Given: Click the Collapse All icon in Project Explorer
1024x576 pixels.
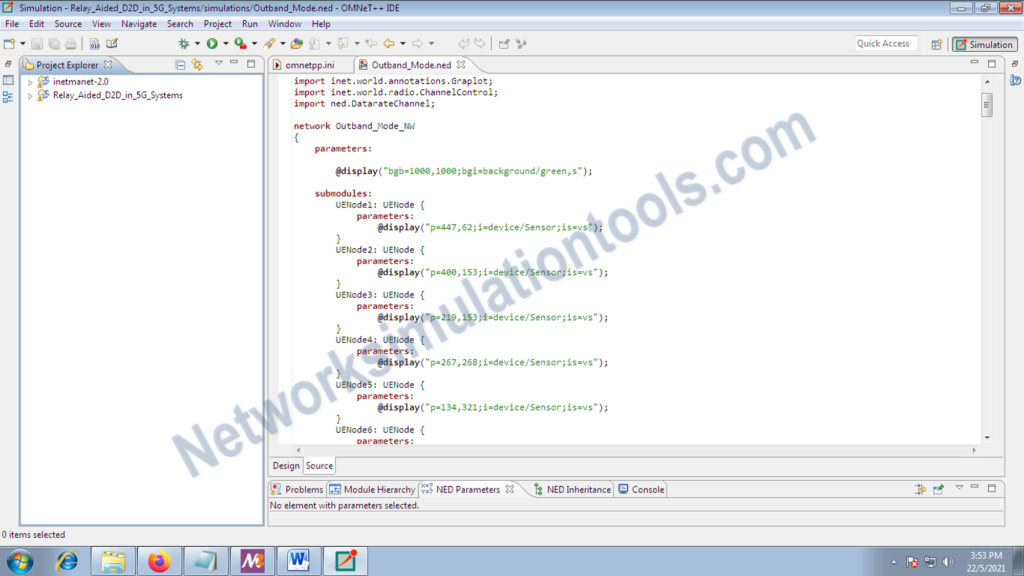Looking at the screenshot, I should (179, 64).
